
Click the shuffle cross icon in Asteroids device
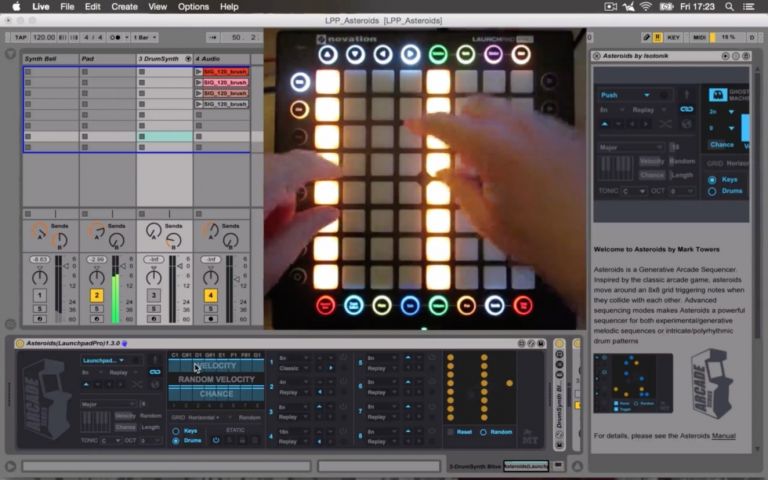click(x=137, y=385)
